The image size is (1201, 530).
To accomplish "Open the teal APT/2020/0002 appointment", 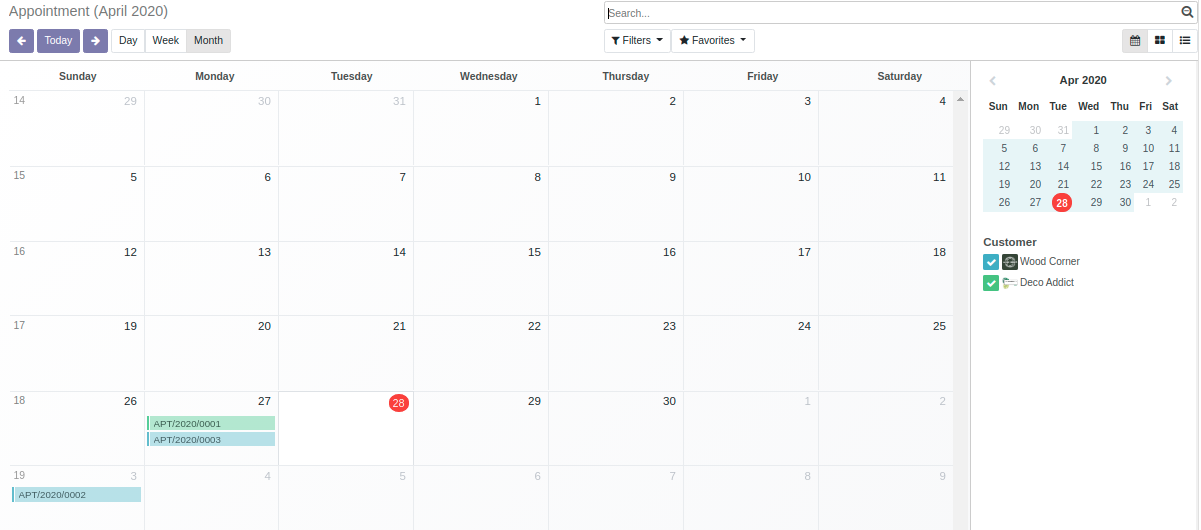I will [76, 494].
